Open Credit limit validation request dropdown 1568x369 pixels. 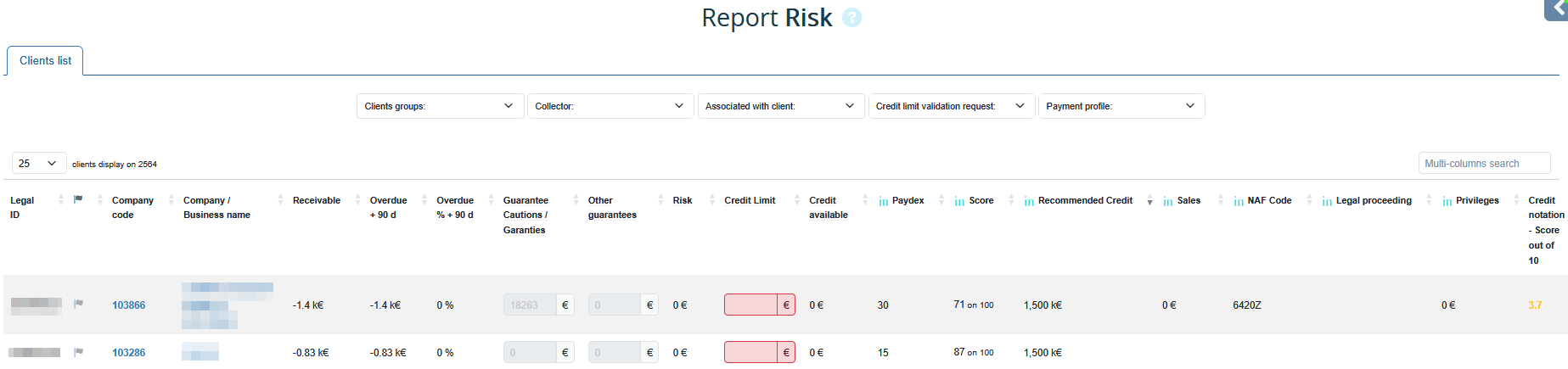(951, 106)
